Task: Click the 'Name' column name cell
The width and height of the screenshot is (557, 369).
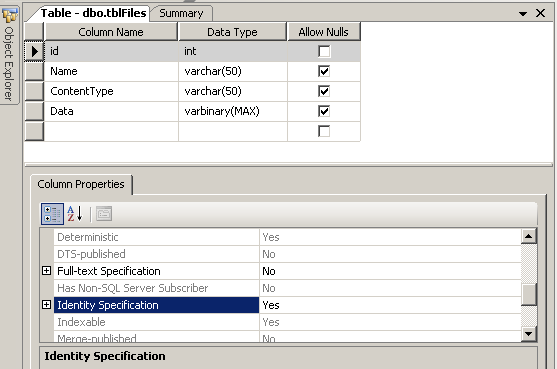Action: tap(111, 71)
